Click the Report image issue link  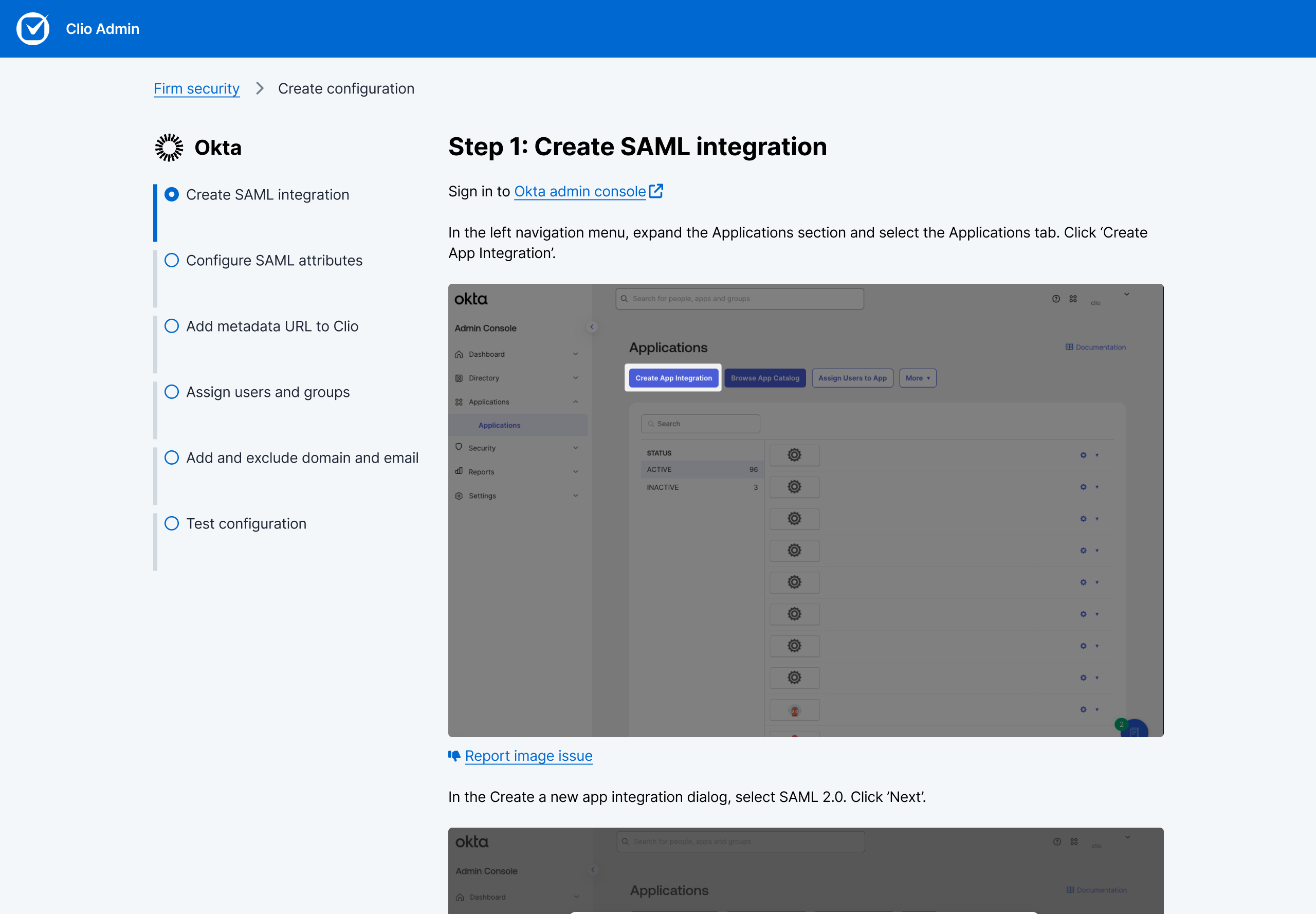pyautogui.click(x=528, y=756)
